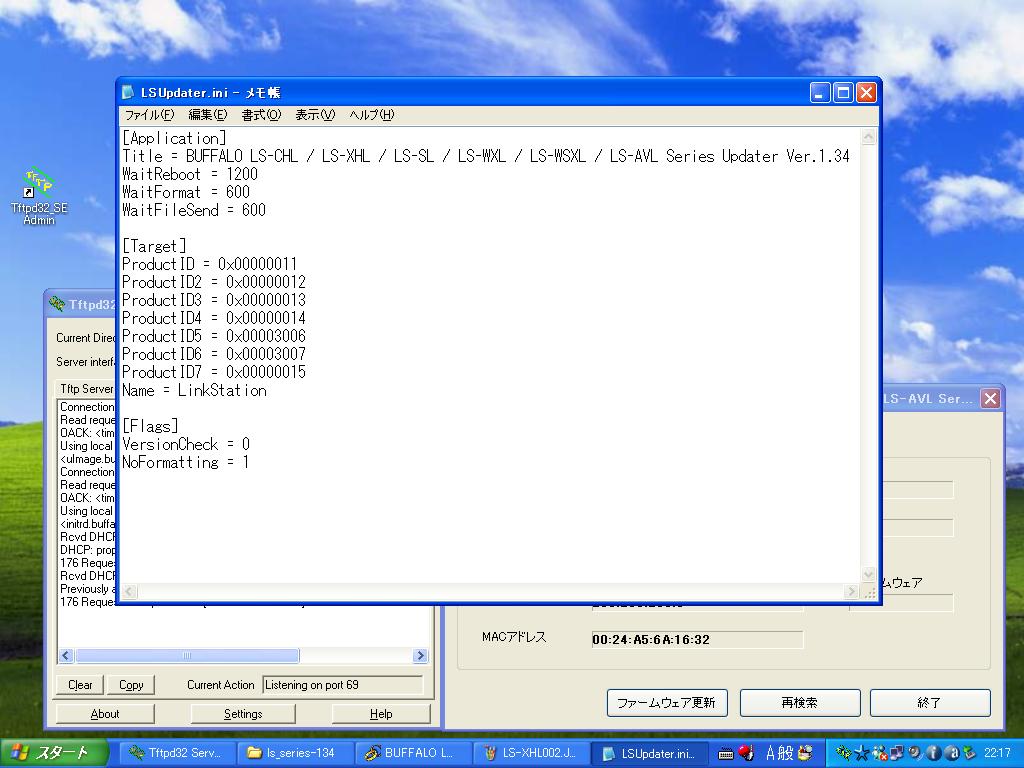Open About in Tftpd32 window
Viewport: 1024px width, 768px height.
coord(104,714)
